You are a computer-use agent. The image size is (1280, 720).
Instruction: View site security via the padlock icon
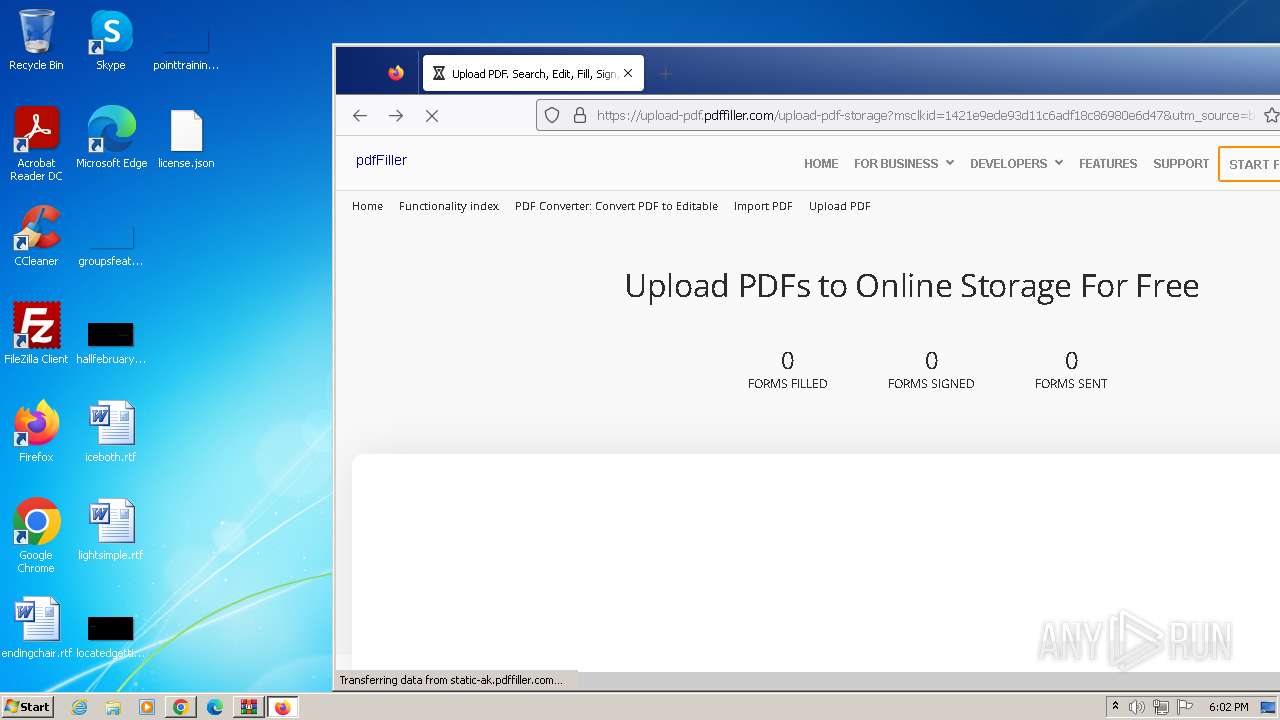click(x=579, y=116)
